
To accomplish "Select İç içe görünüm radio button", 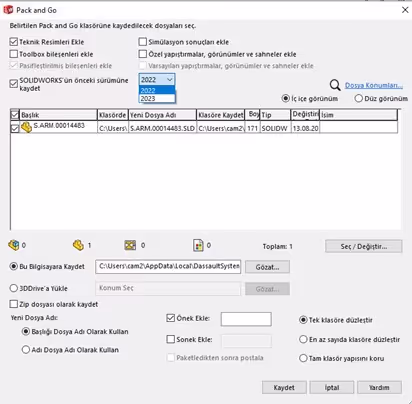I will [x=286, y=99].
